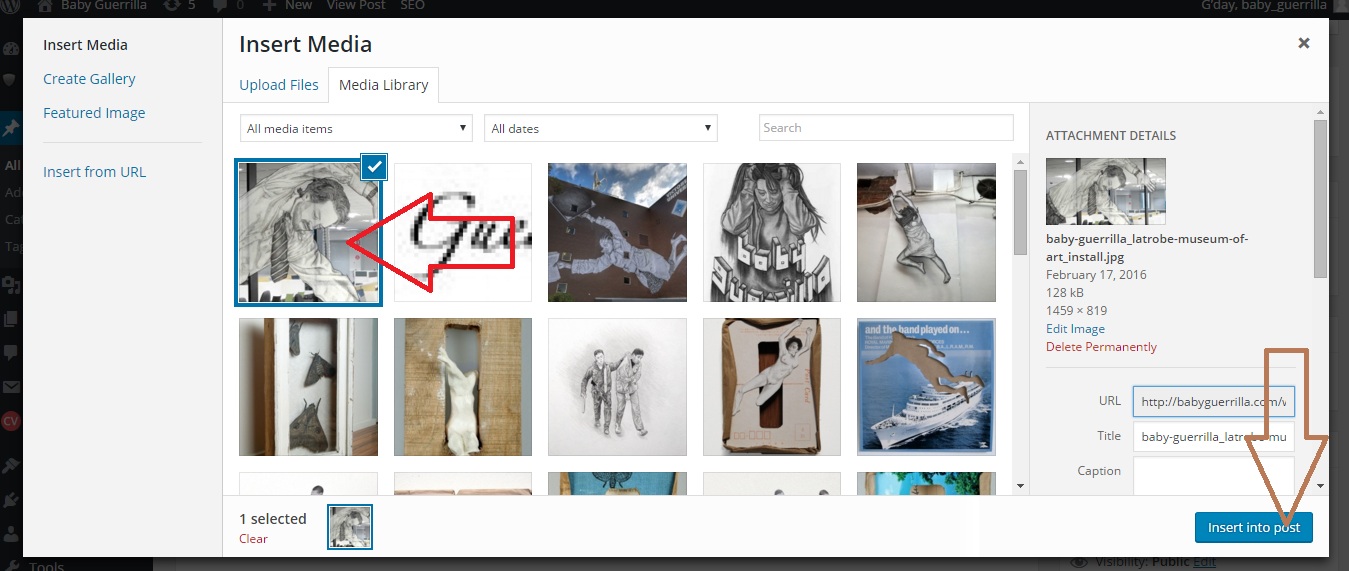Click the Delete Permanently link
The width and height of the screenshot is (1349, 571).
click(1101, 347)
